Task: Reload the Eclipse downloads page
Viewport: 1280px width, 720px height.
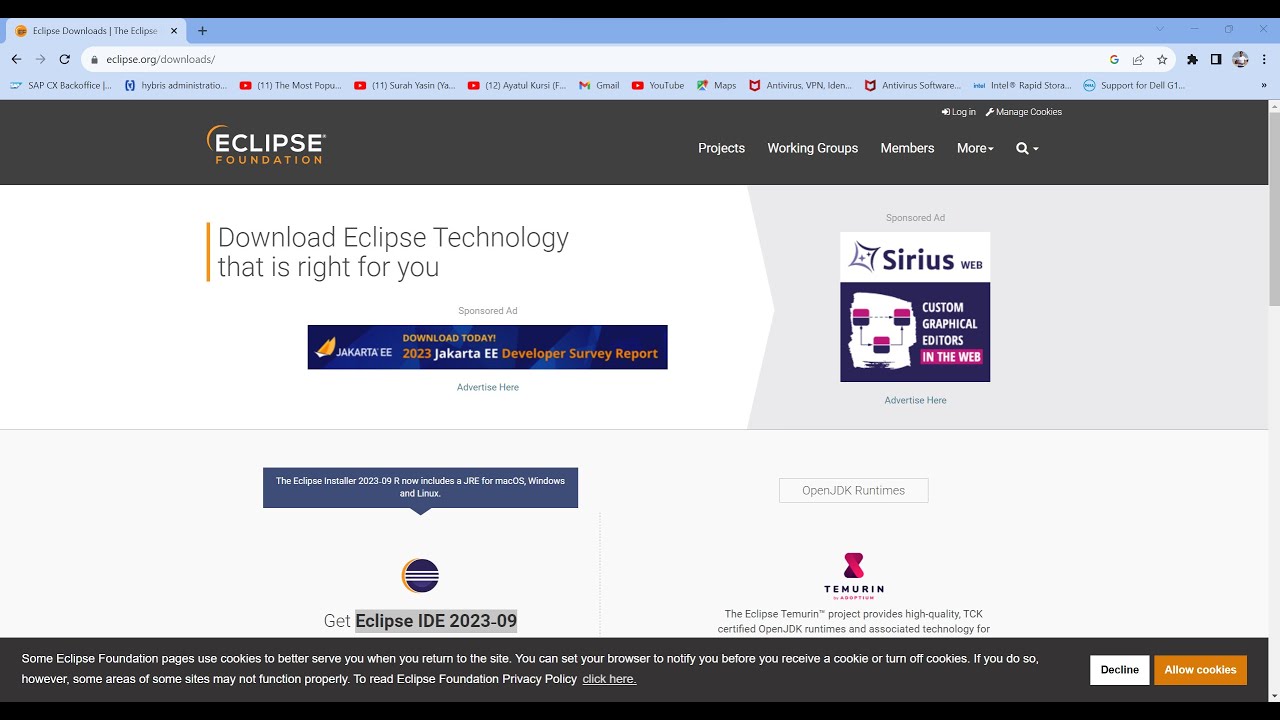Action: [65, 59]
